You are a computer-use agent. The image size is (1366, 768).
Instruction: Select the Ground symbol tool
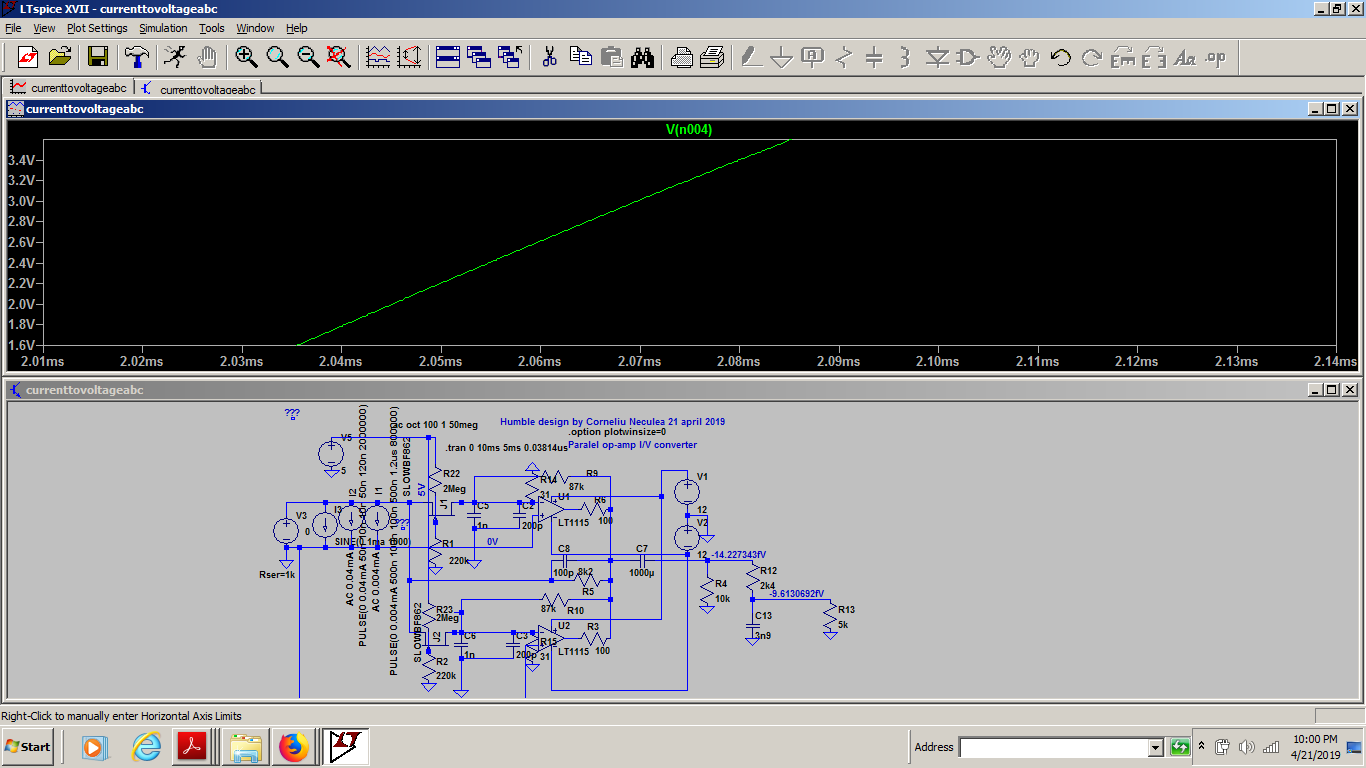coord(782,57)
